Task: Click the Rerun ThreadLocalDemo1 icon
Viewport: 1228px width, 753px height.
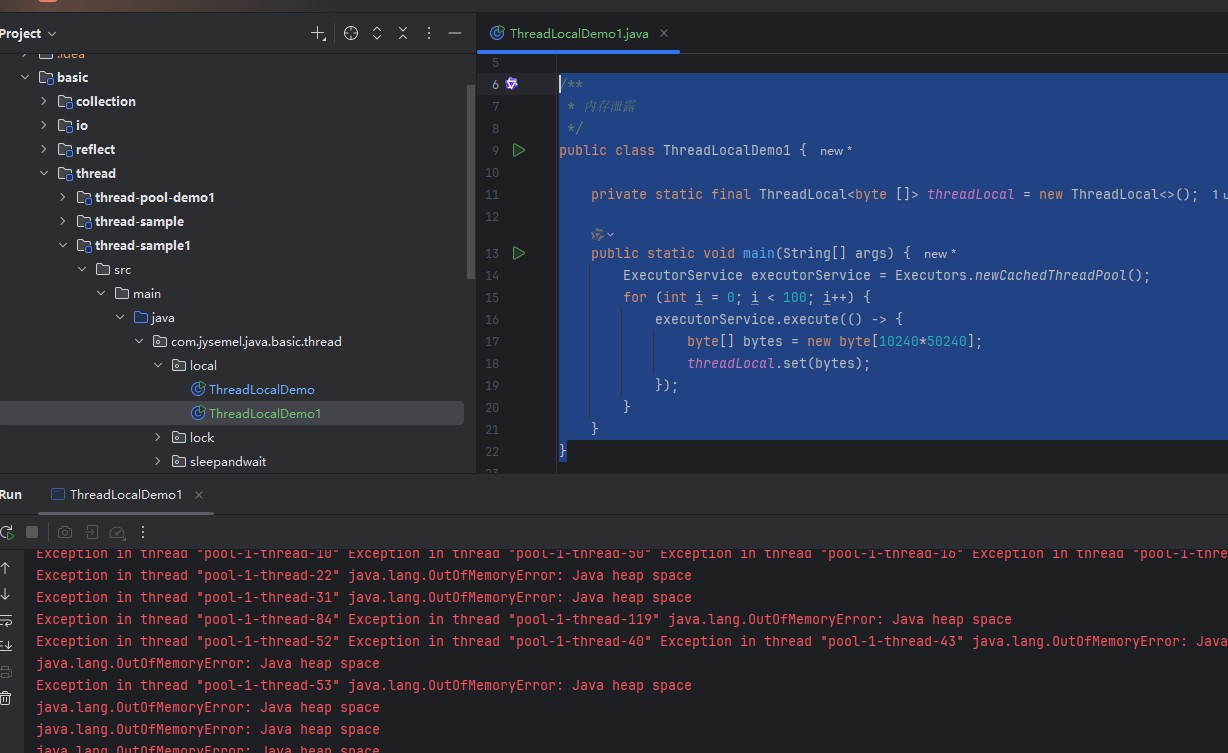Action: [7, 532]
